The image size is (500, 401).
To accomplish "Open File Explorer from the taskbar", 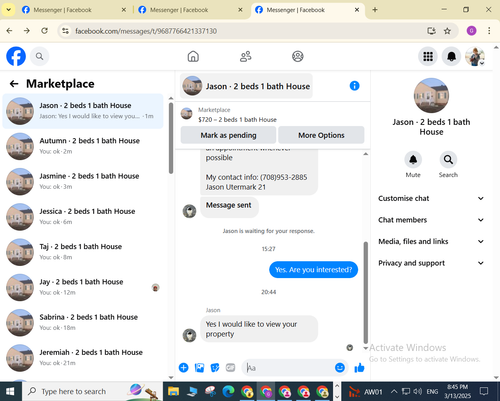I will [x=173, y=391].
